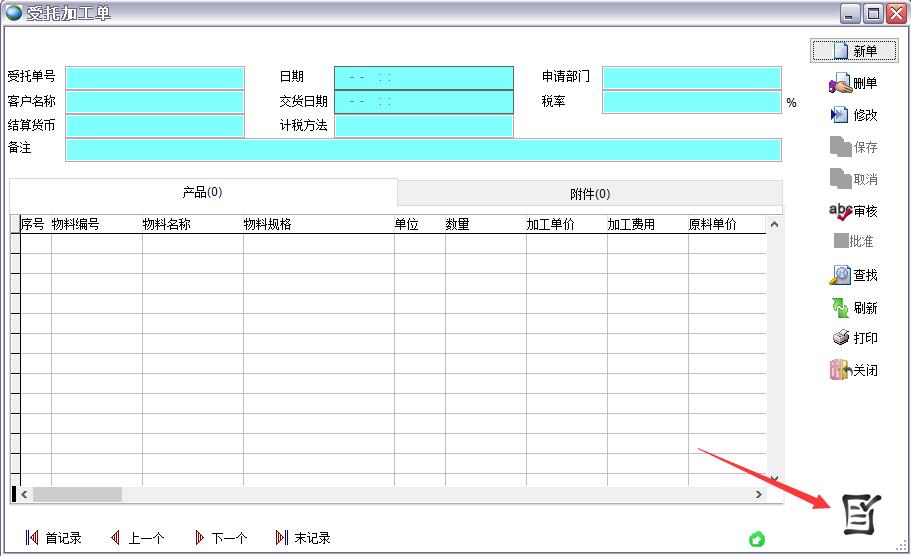Click the 备注 remarks input field
This screenshot has width=911, height=556.
click(x=423, y=150)
